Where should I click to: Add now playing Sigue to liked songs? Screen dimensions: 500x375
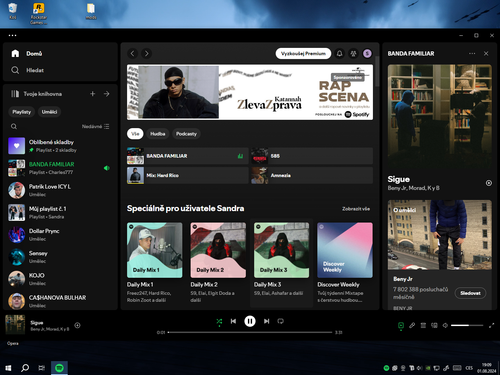[77, 325]
